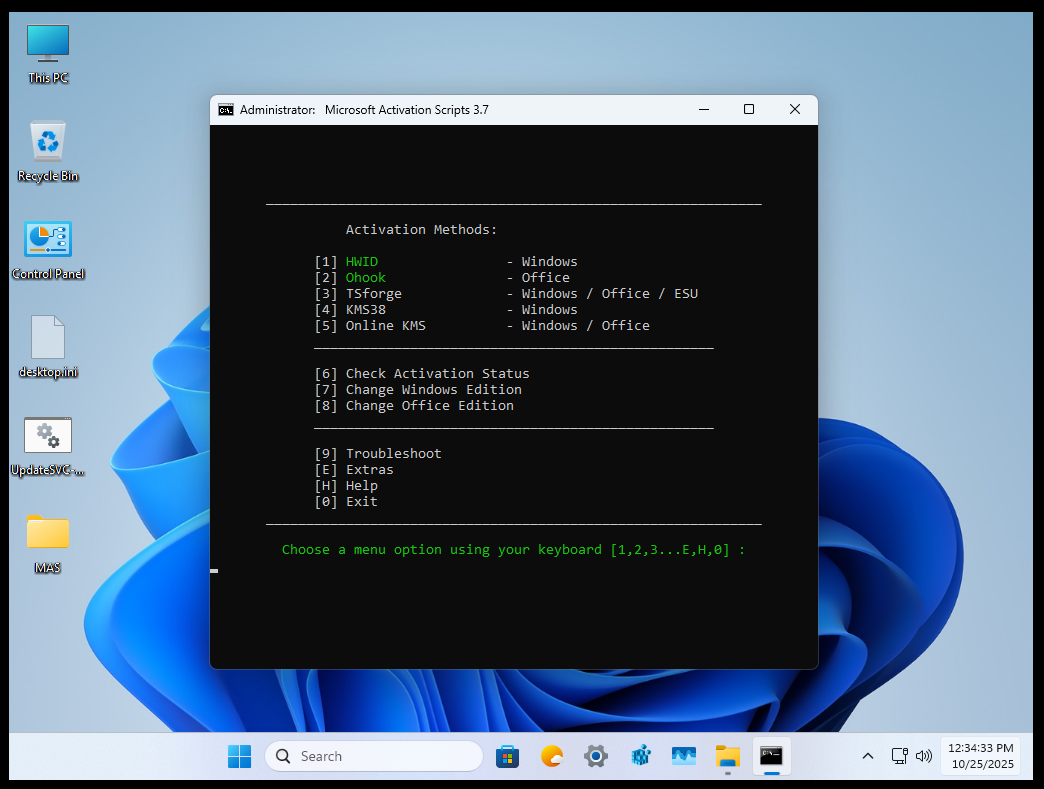Open the blue cubes app in taskbar
Viewport: 1044px width, 789px height.
(x=640, y=756)
